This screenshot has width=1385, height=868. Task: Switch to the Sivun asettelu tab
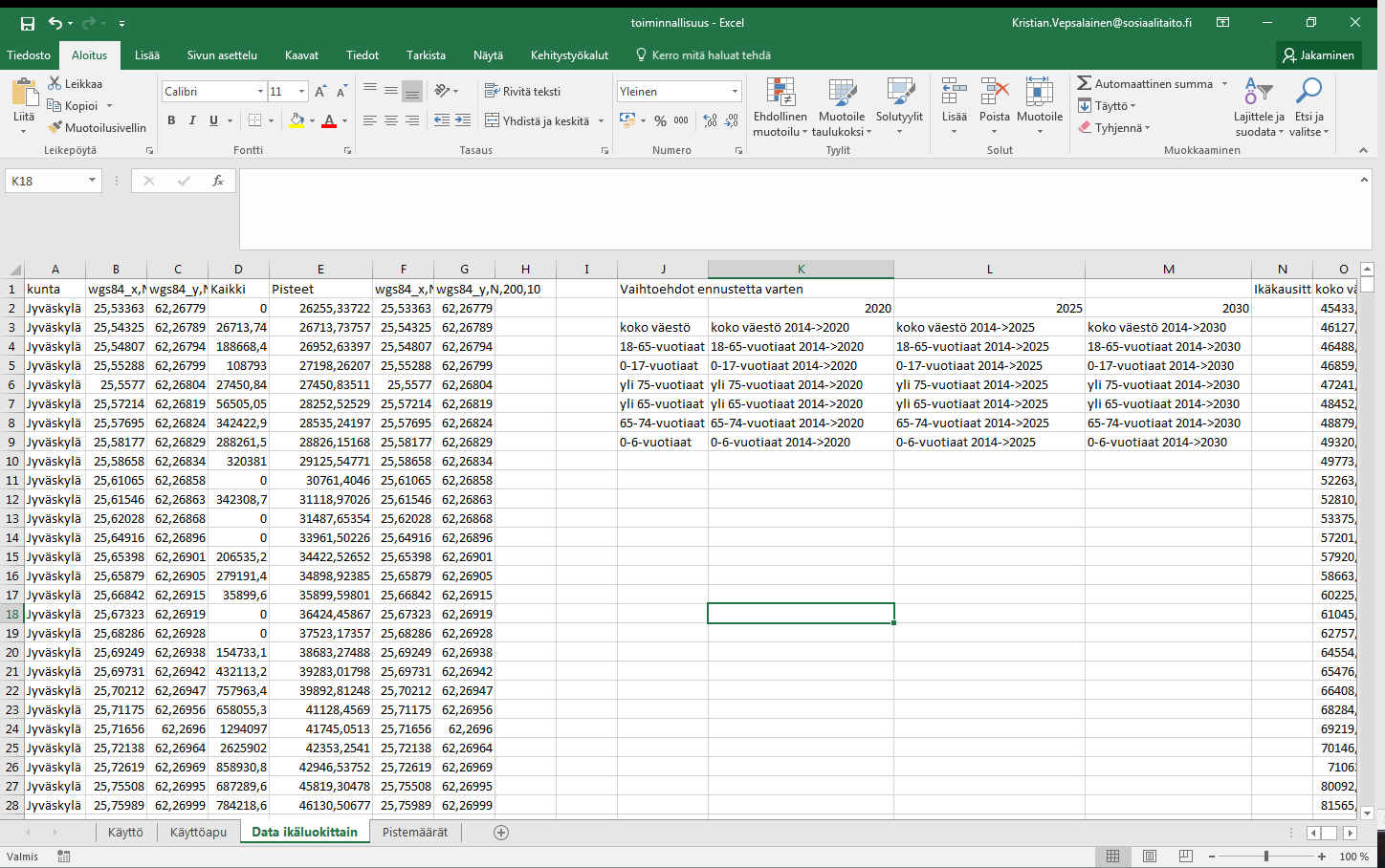click(x=222, y=55)
